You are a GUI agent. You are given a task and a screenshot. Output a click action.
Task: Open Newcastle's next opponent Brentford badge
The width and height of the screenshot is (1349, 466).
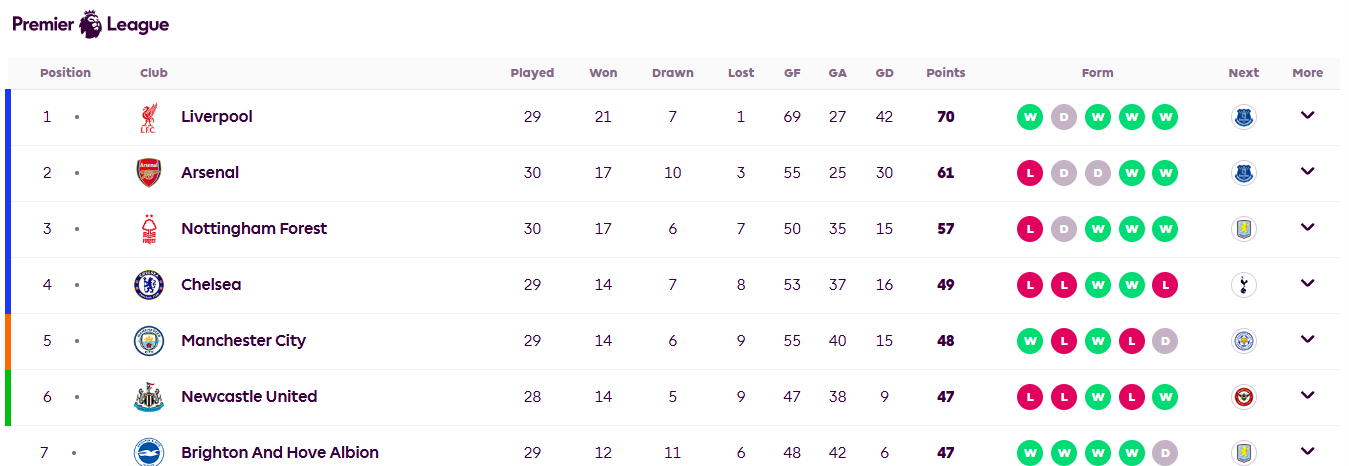click(1243, 397)
